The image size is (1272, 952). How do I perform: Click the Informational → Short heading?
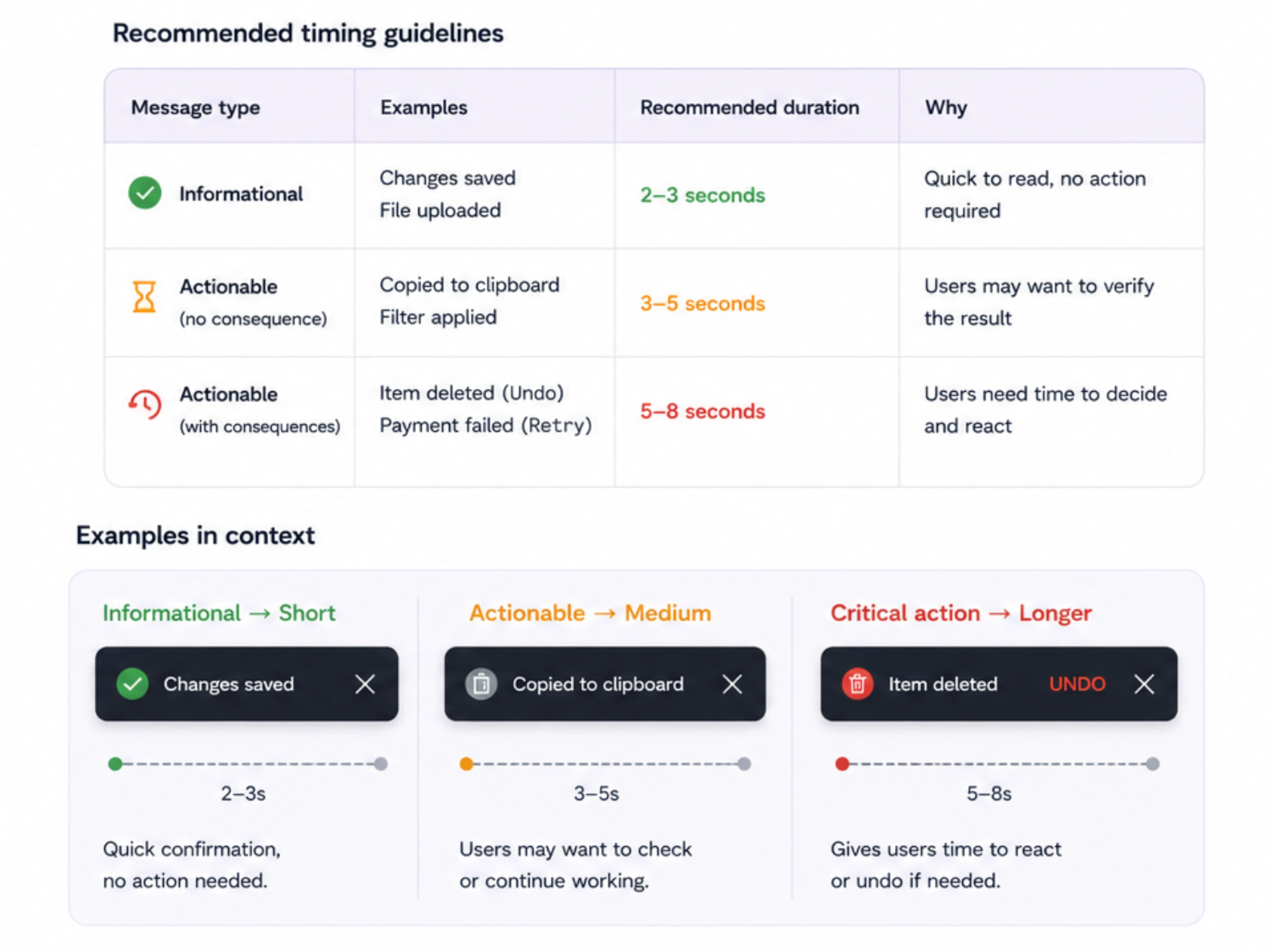coord(219,613)
